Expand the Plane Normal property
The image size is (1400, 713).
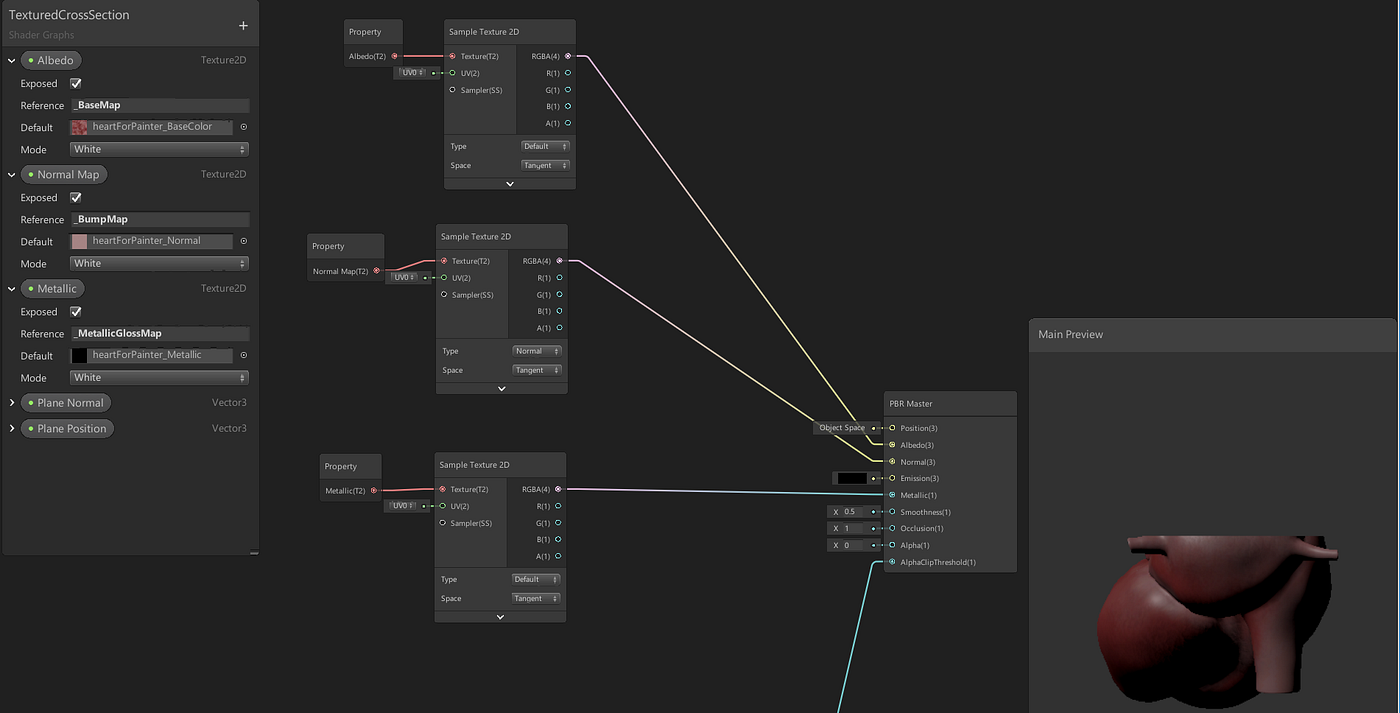coord(12,403)
